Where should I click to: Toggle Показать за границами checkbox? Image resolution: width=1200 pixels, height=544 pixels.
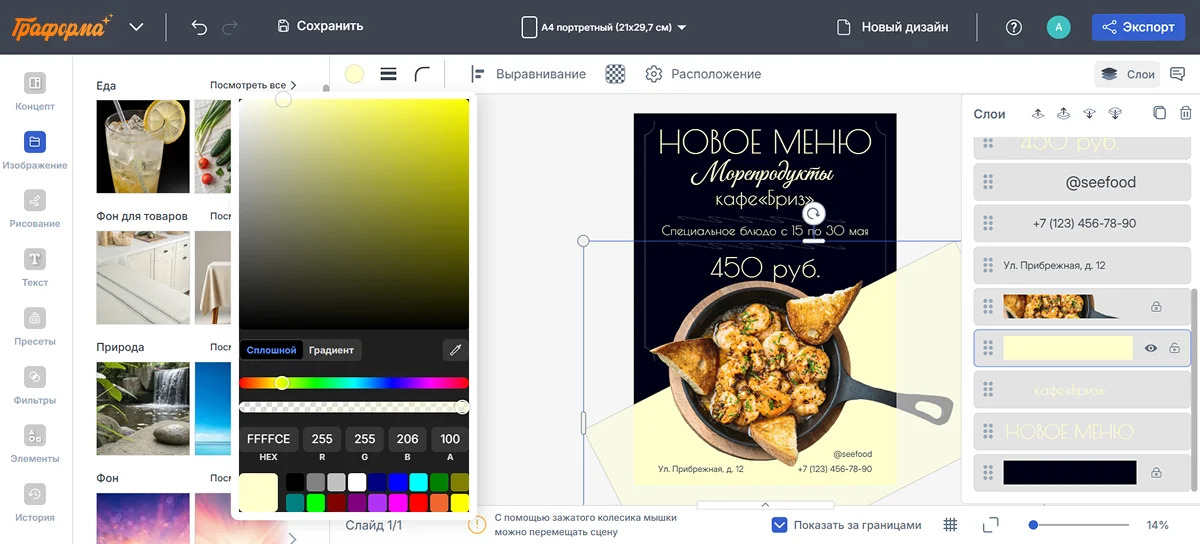[x=780, y=525]
